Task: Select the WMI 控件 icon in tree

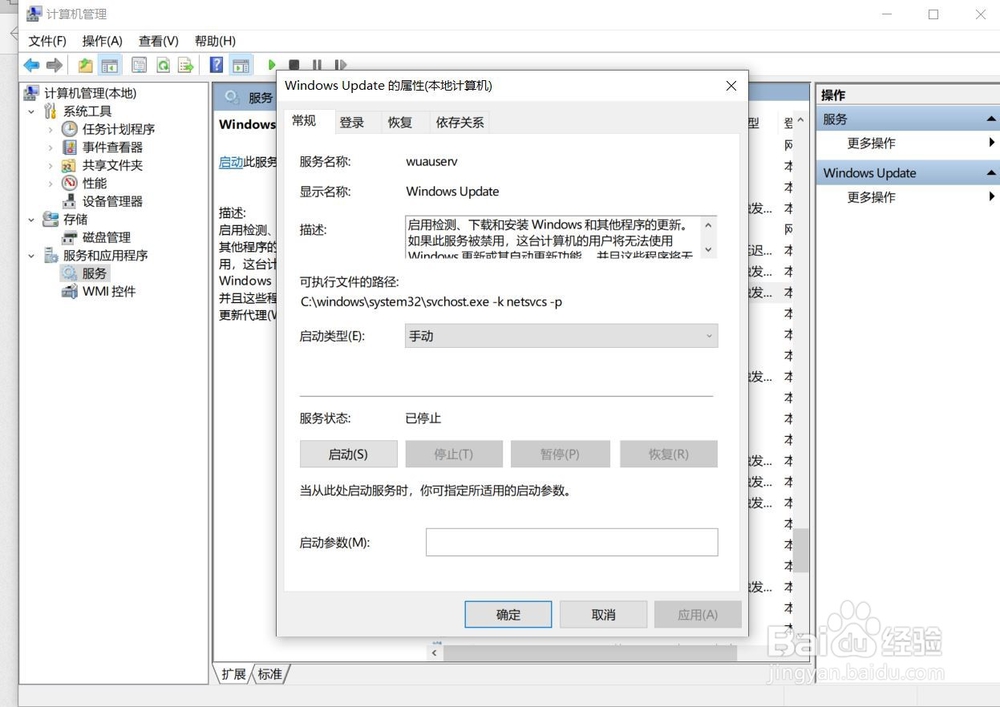Action: pos(69,291)
